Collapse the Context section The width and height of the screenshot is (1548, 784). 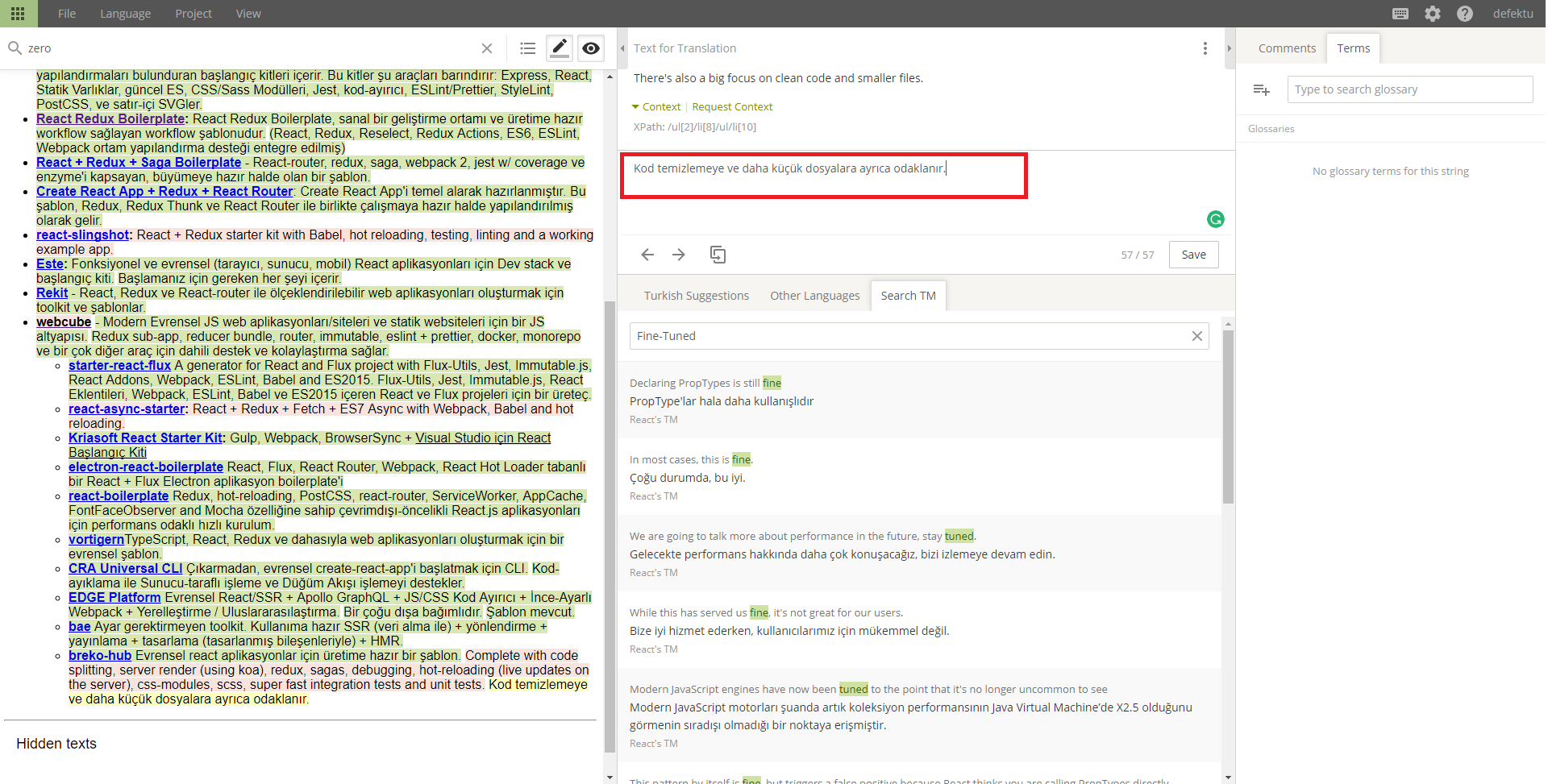pos(655,106)
